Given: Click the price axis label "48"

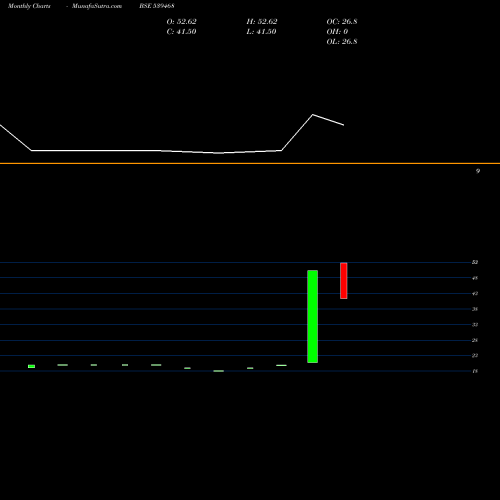Looking at the screenshot, I should pos(475,278).
